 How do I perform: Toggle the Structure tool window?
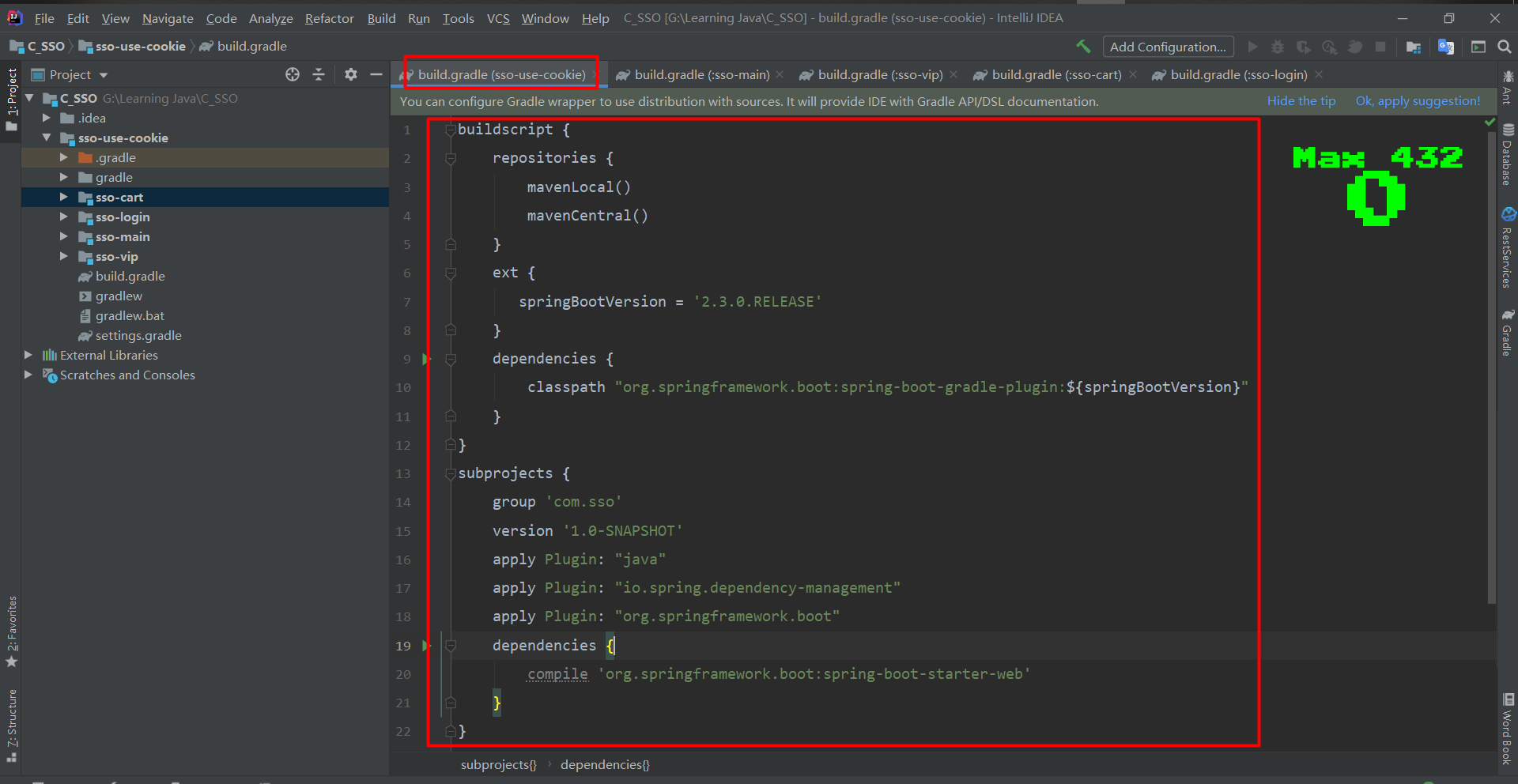point(12,725)
